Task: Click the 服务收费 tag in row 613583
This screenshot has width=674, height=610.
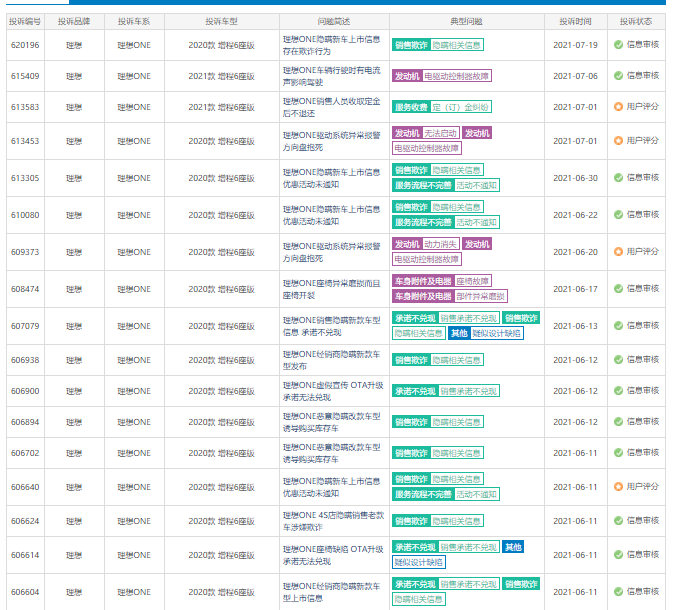Action: click(x=412, y=107)
